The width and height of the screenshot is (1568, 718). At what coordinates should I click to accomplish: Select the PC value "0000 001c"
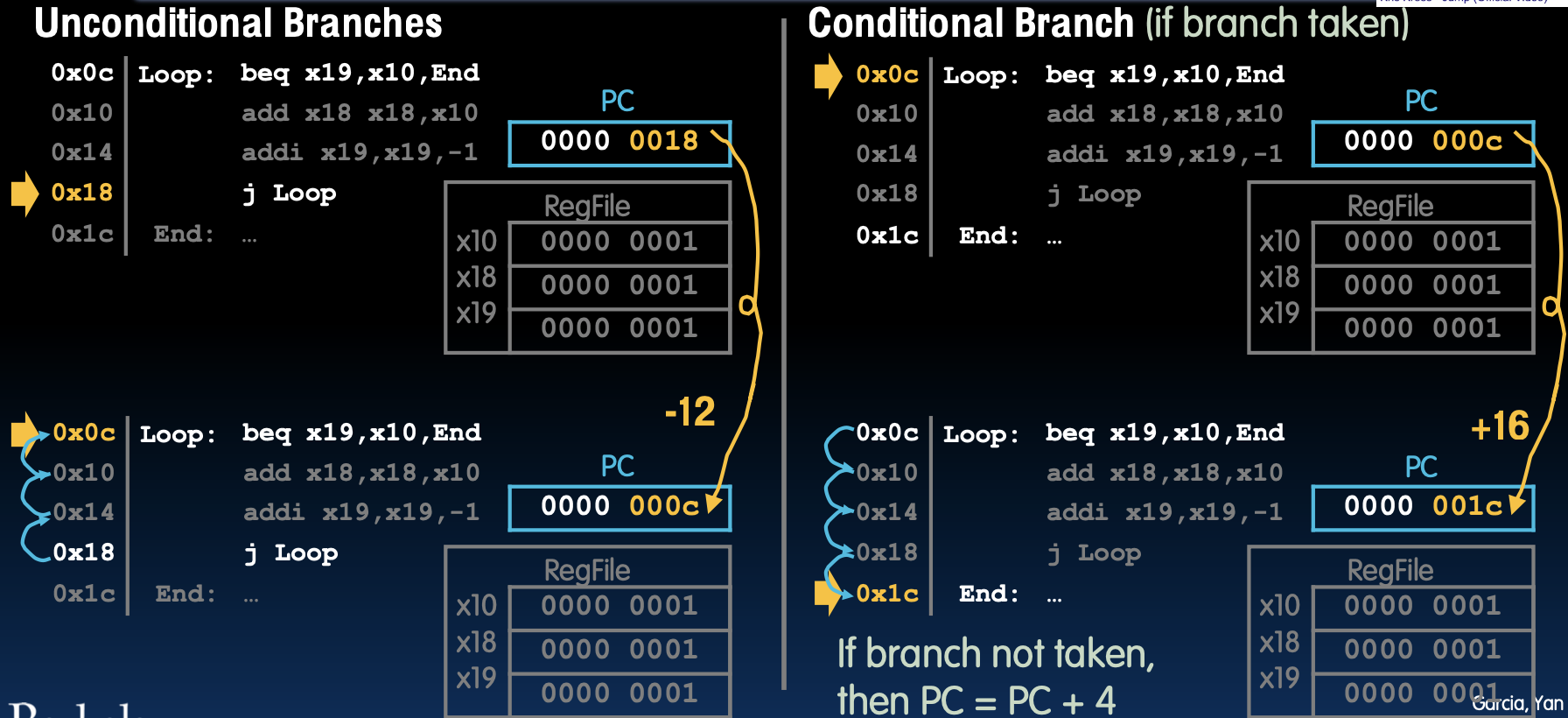(1423, 506)
